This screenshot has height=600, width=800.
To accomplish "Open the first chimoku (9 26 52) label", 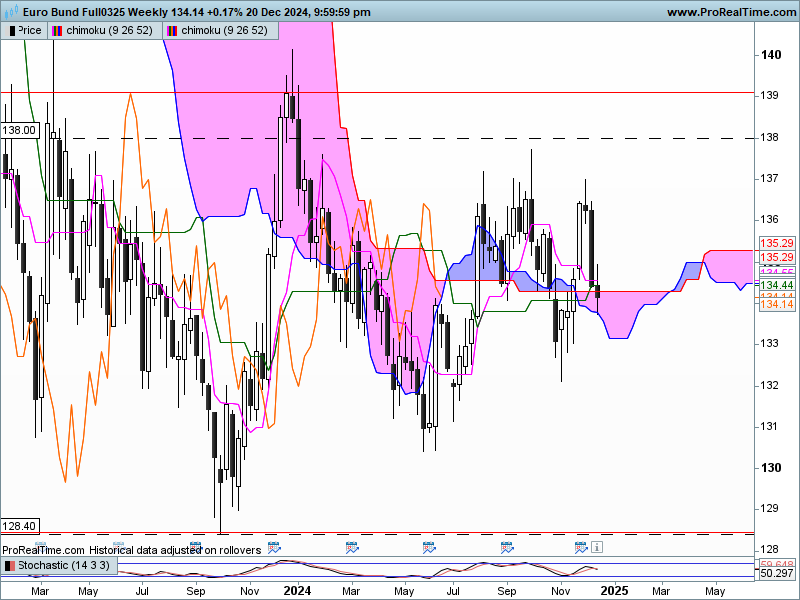I will point(109,31).
